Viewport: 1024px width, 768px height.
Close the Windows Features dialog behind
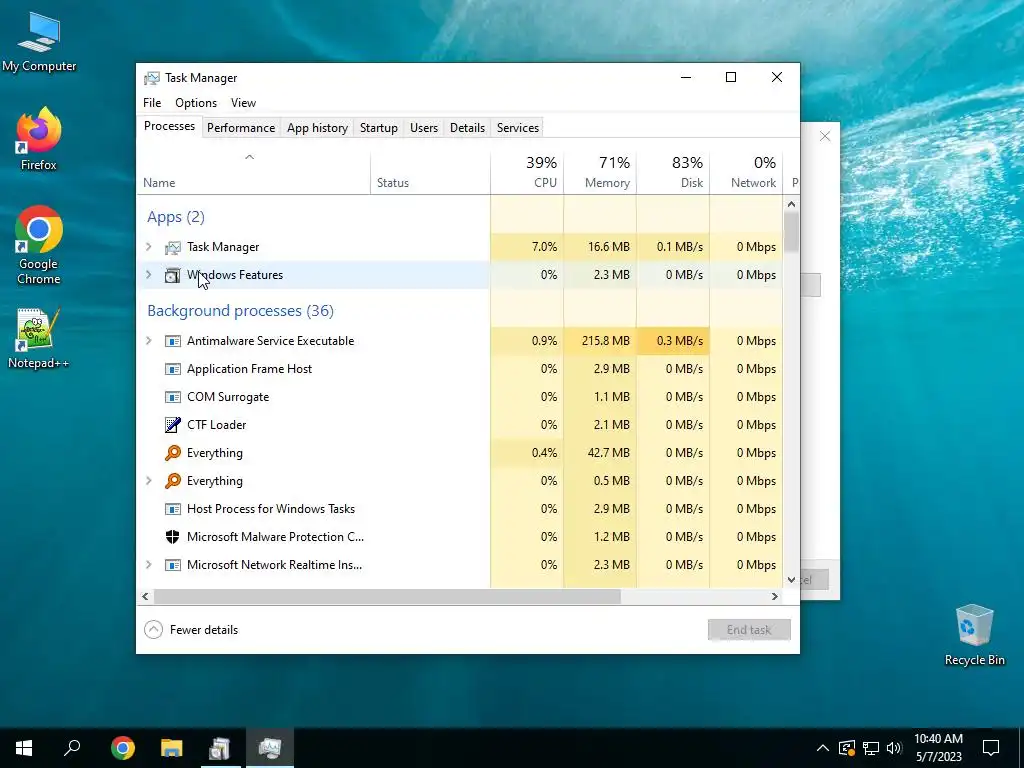pyautogui.click(x=825, y=136)
